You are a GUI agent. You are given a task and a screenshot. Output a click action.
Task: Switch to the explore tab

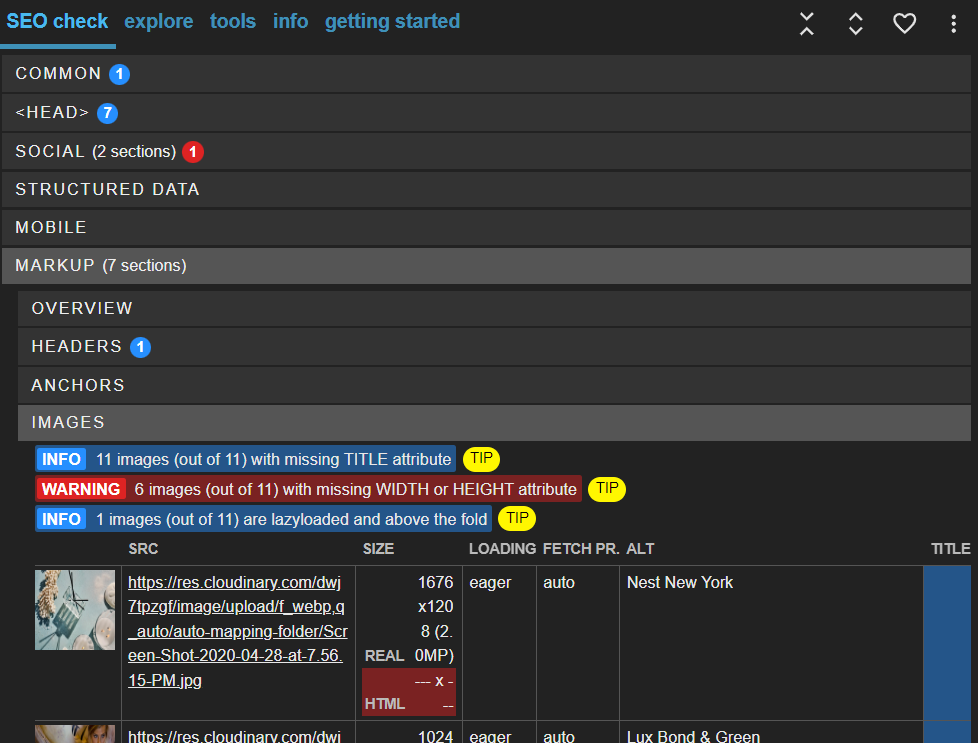tap(159, 22)
